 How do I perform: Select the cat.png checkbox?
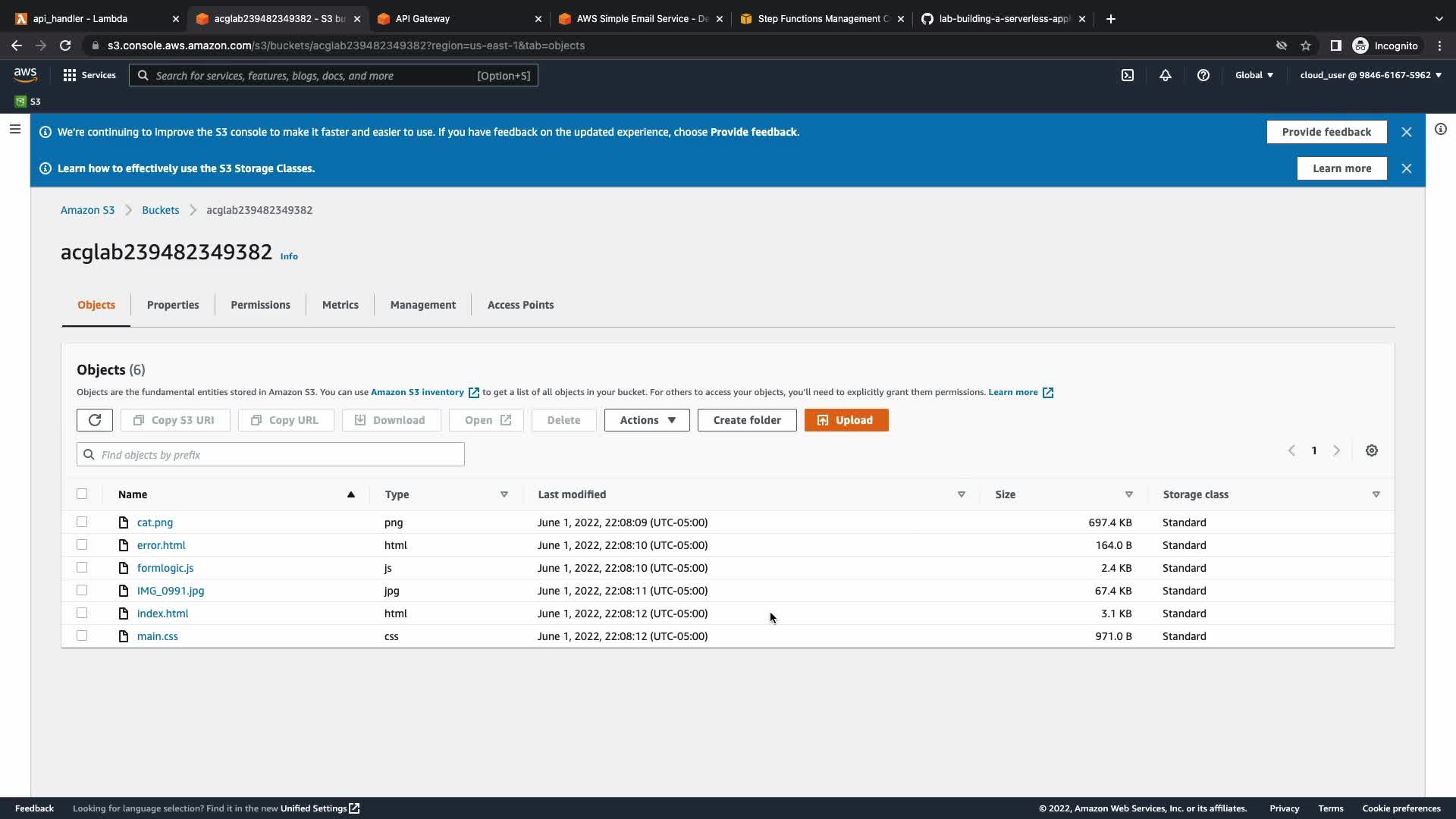coord(82,522)
